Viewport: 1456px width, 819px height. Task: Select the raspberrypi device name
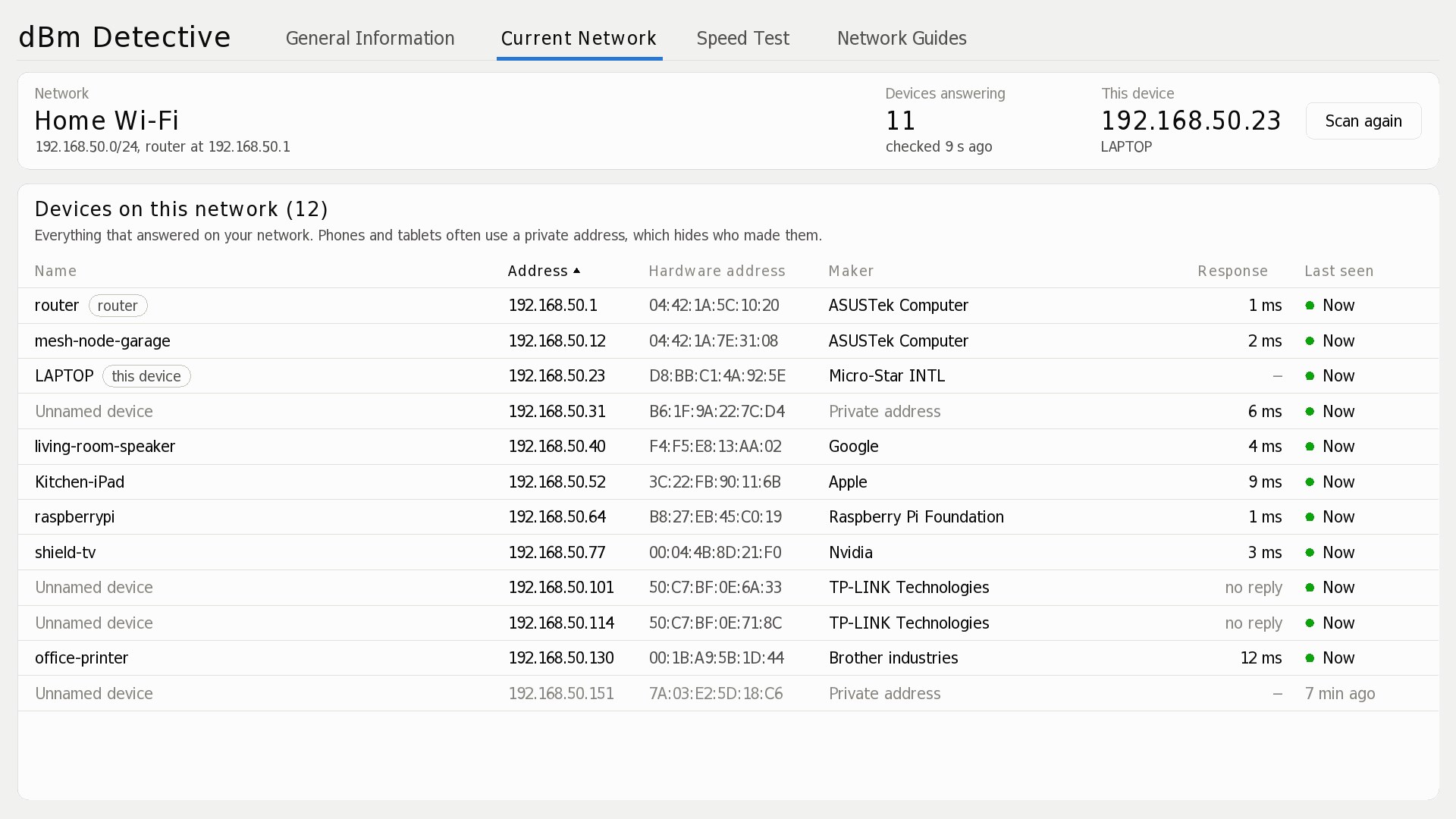pyautogui.click(x=74, y=517)
